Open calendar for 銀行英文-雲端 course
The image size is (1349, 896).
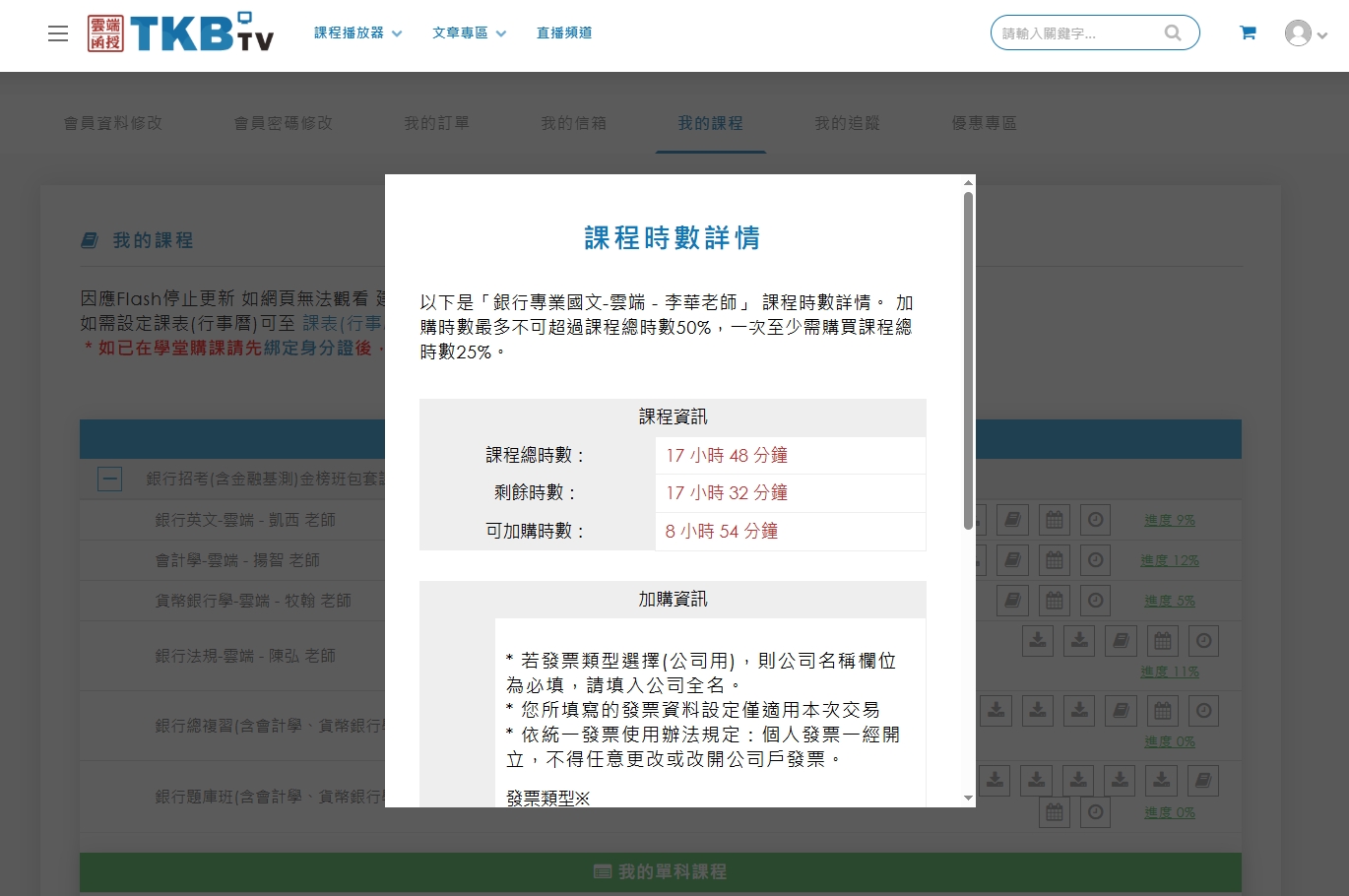click(1055, 520)
